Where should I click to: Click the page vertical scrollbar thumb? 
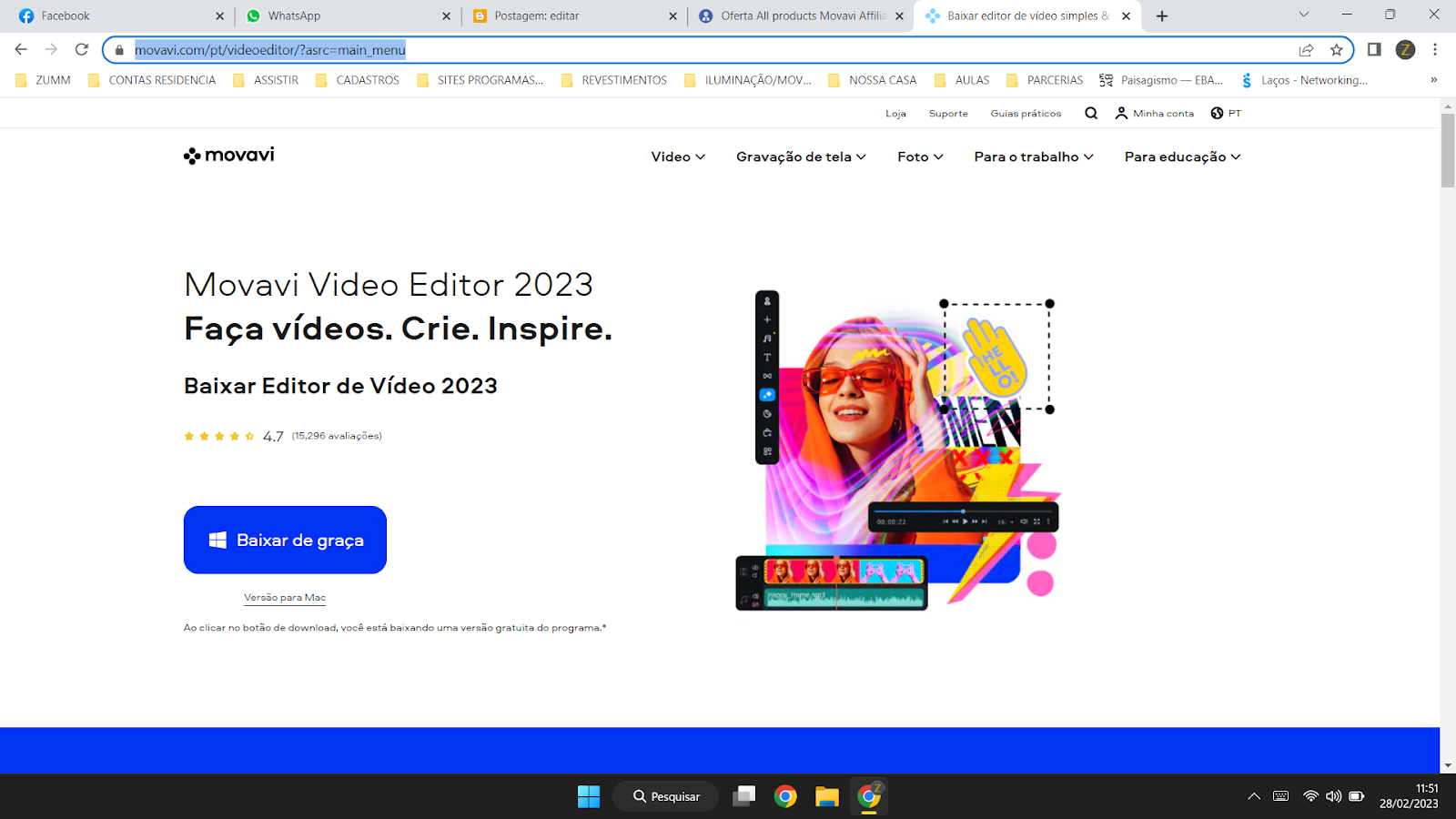coord(1448,151)
